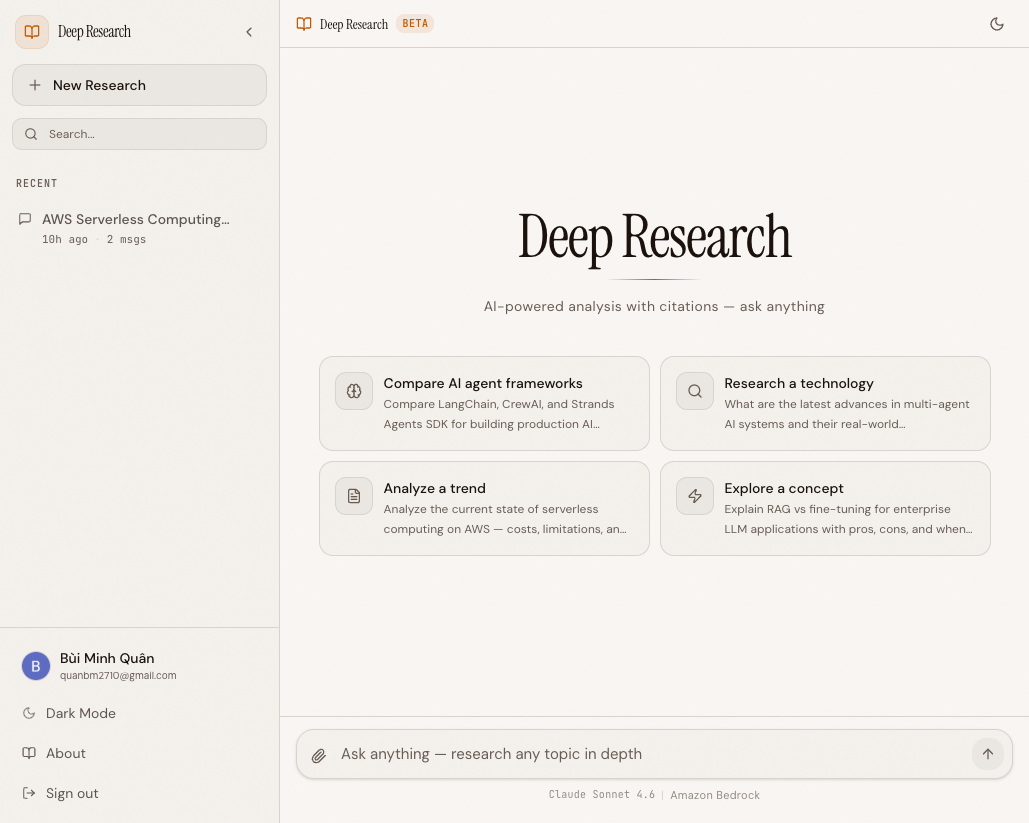Screen dimensions: 1029x823
Task: Click the Amazon Bedrock label
Action: pyautogui.click(x=715, y=795)
